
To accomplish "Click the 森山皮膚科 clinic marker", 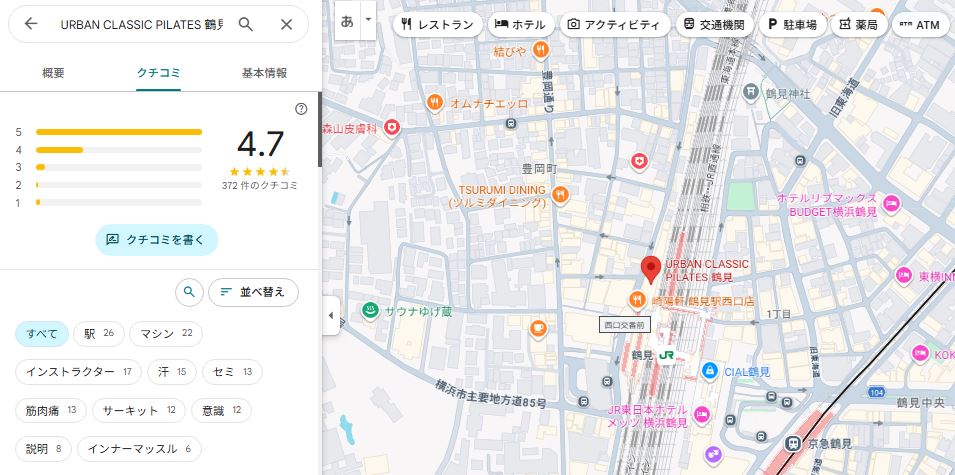I will [393, 128].
